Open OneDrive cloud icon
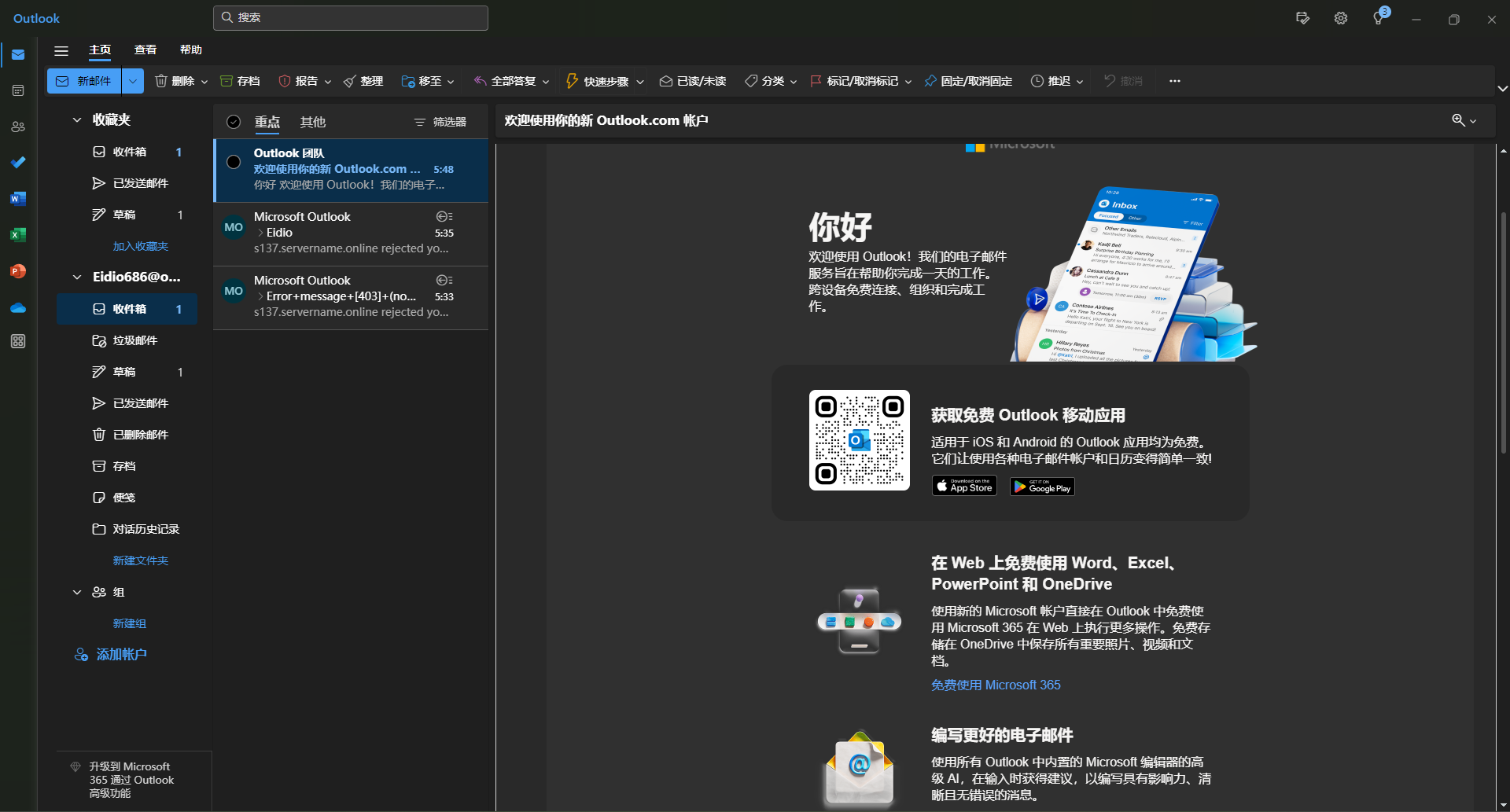The image size is (1510, 812). point(18,307)
